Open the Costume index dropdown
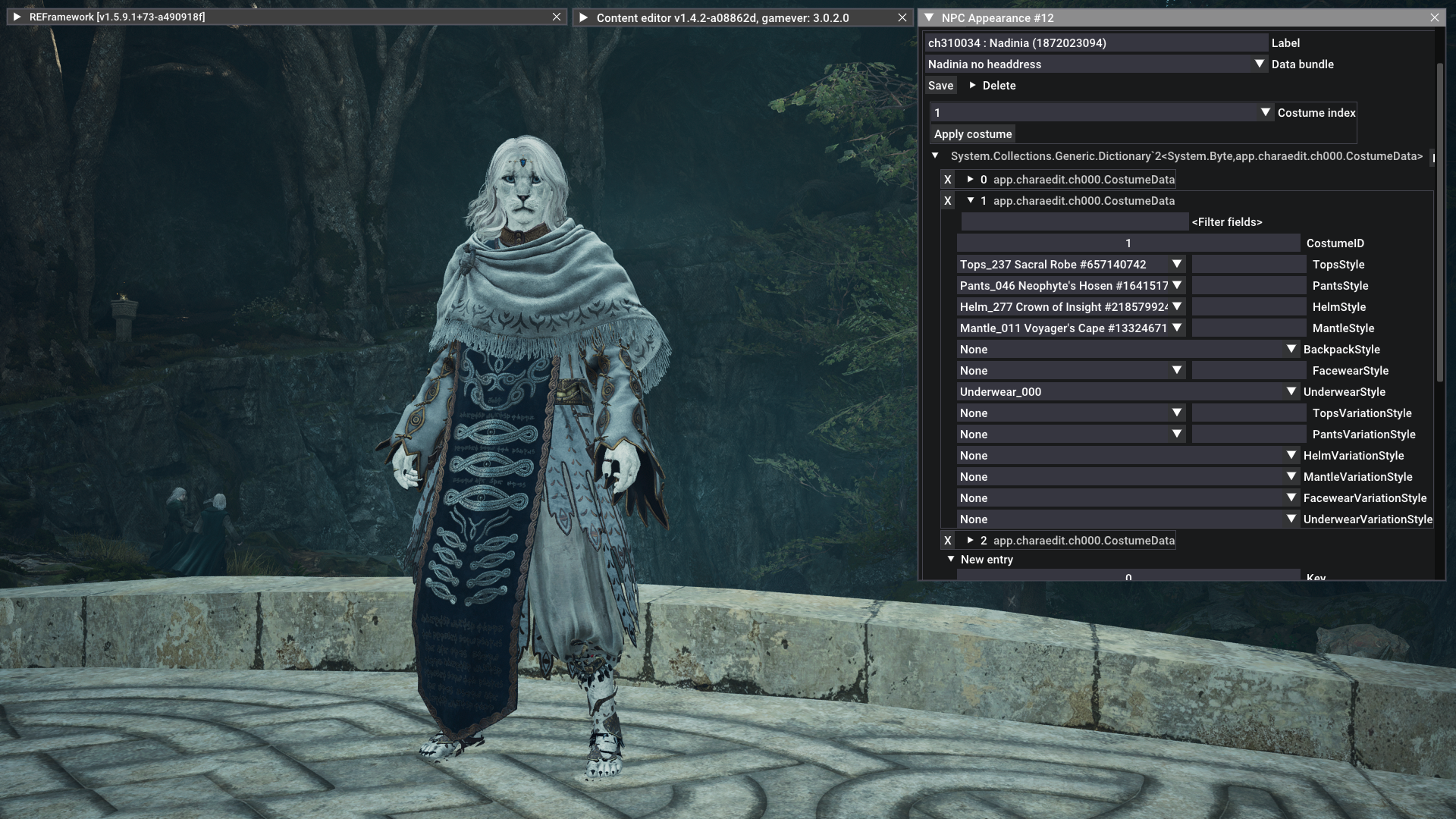The width and height of the screenshot is (1456, 819). click(1103, 113)
